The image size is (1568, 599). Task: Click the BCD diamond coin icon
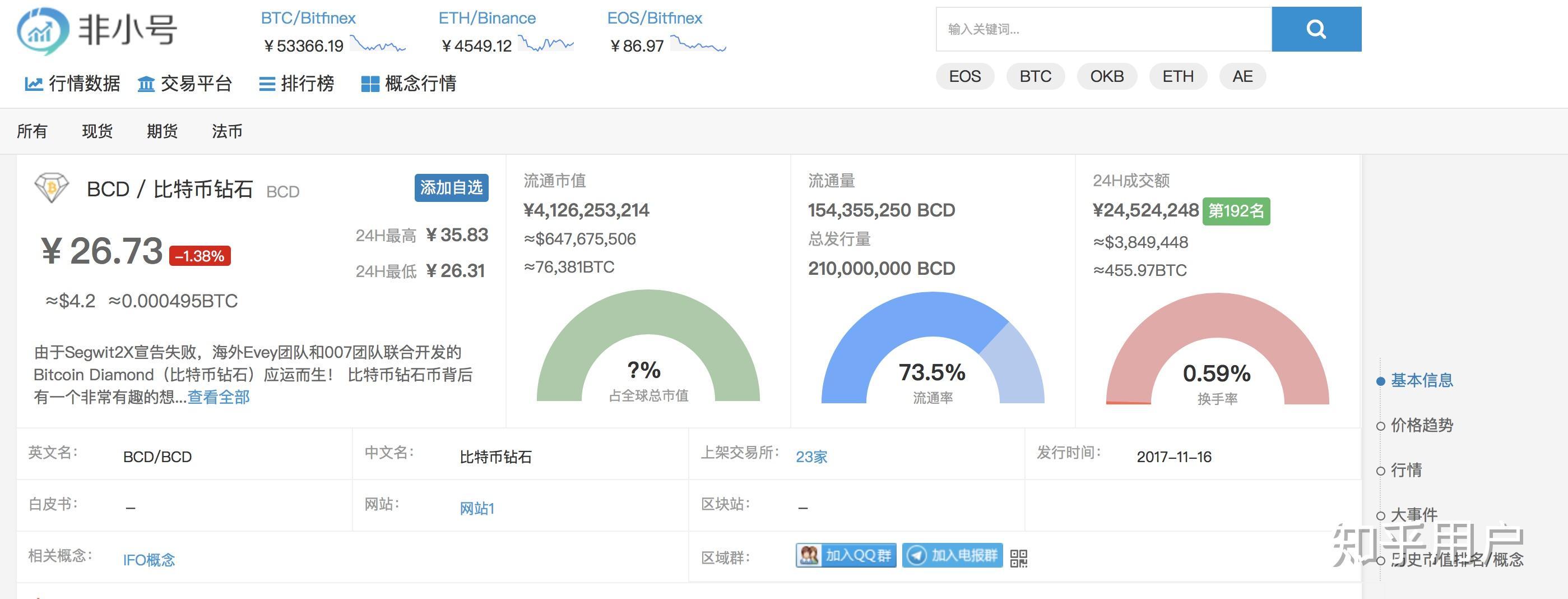point(52,188)
